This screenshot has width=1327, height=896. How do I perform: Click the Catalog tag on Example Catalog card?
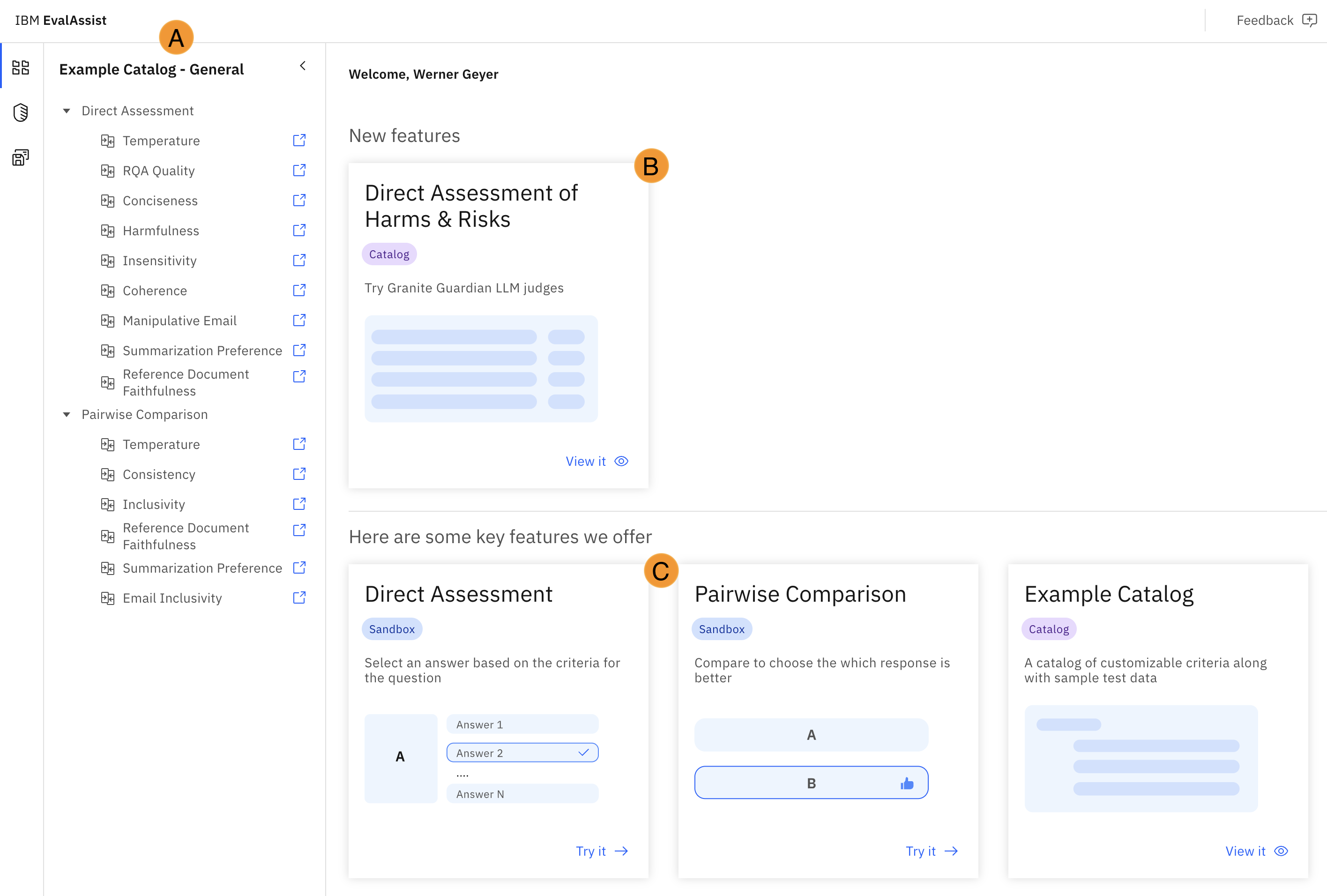1048,629
